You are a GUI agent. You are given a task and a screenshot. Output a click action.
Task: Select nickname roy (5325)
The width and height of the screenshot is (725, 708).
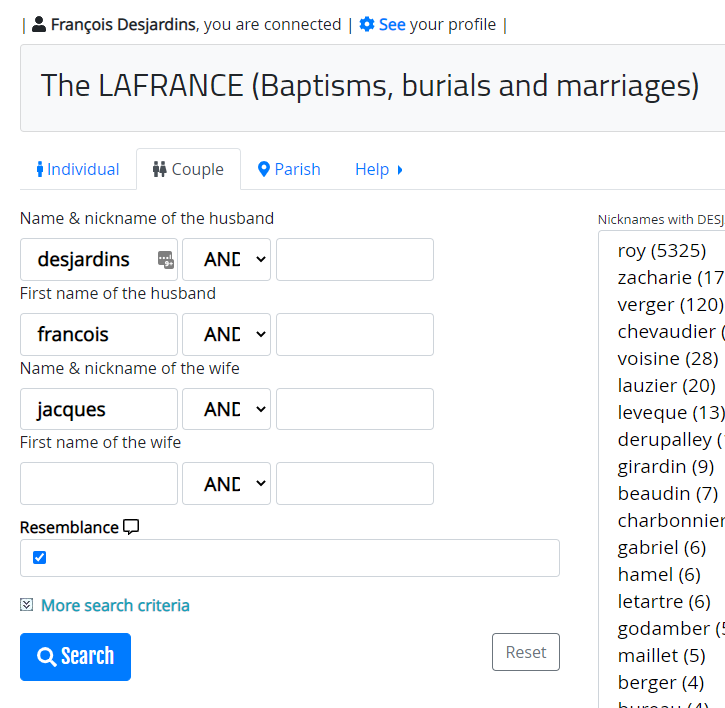tap(662, 251)
